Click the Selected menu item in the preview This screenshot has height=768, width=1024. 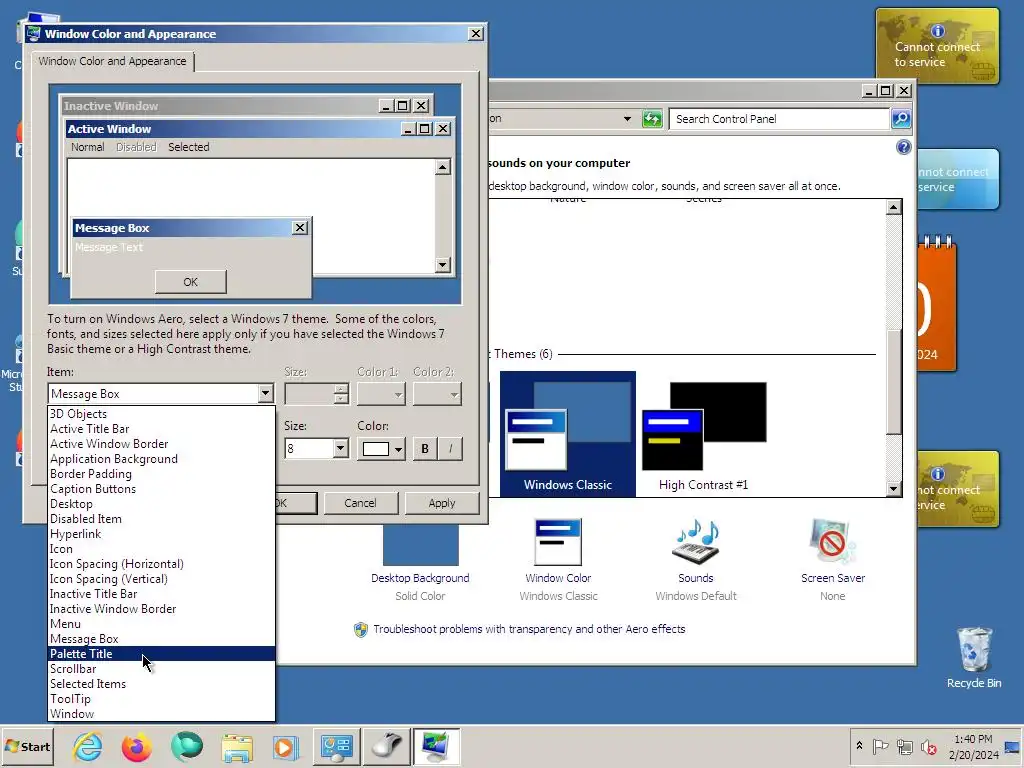[189, 147]
